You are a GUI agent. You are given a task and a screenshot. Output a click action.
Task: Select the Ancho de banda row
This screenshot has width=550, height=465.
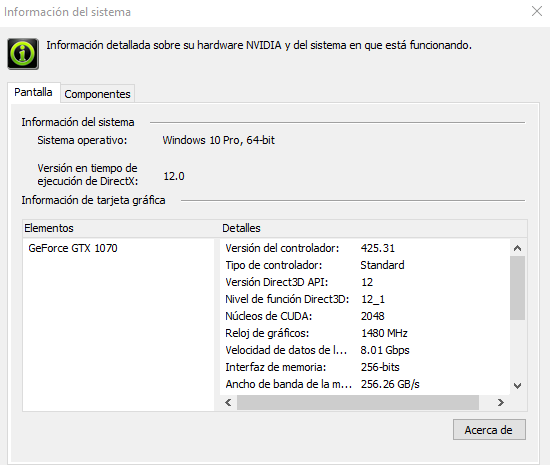365,384
